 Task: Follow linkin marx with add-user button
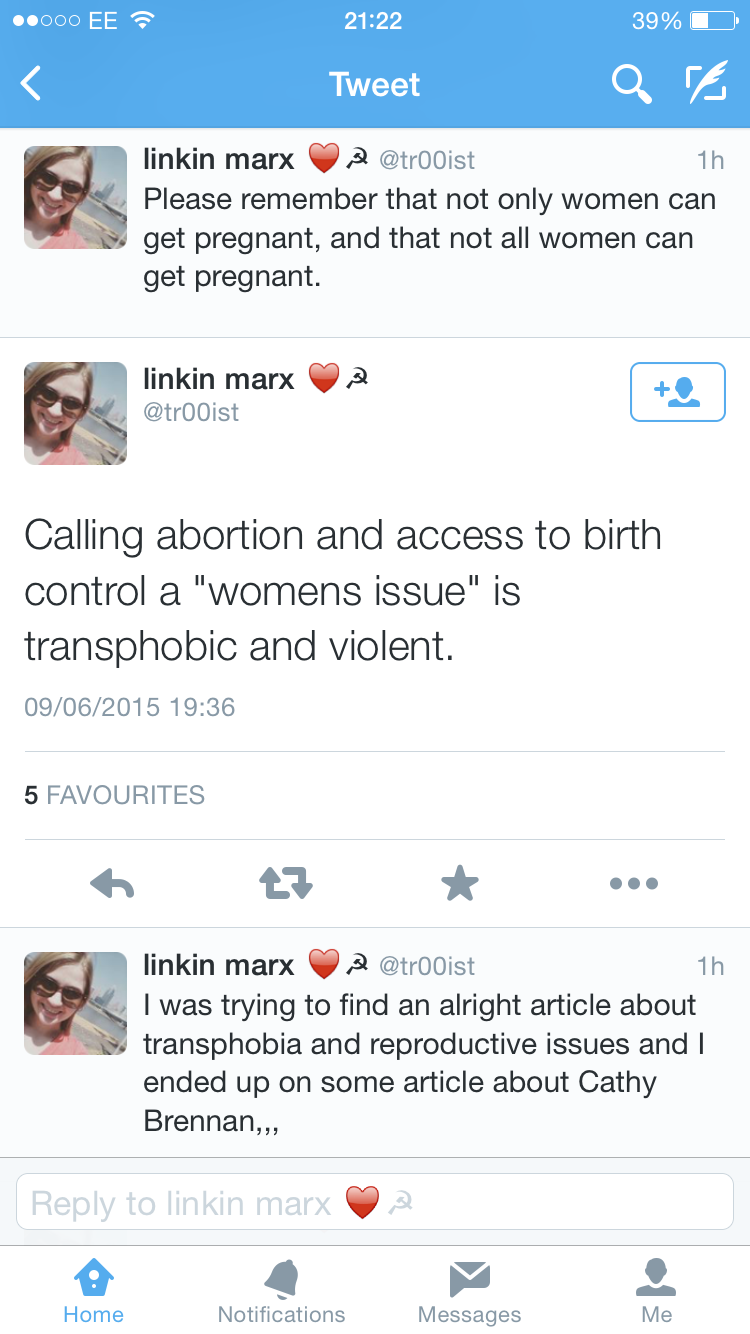677,392
